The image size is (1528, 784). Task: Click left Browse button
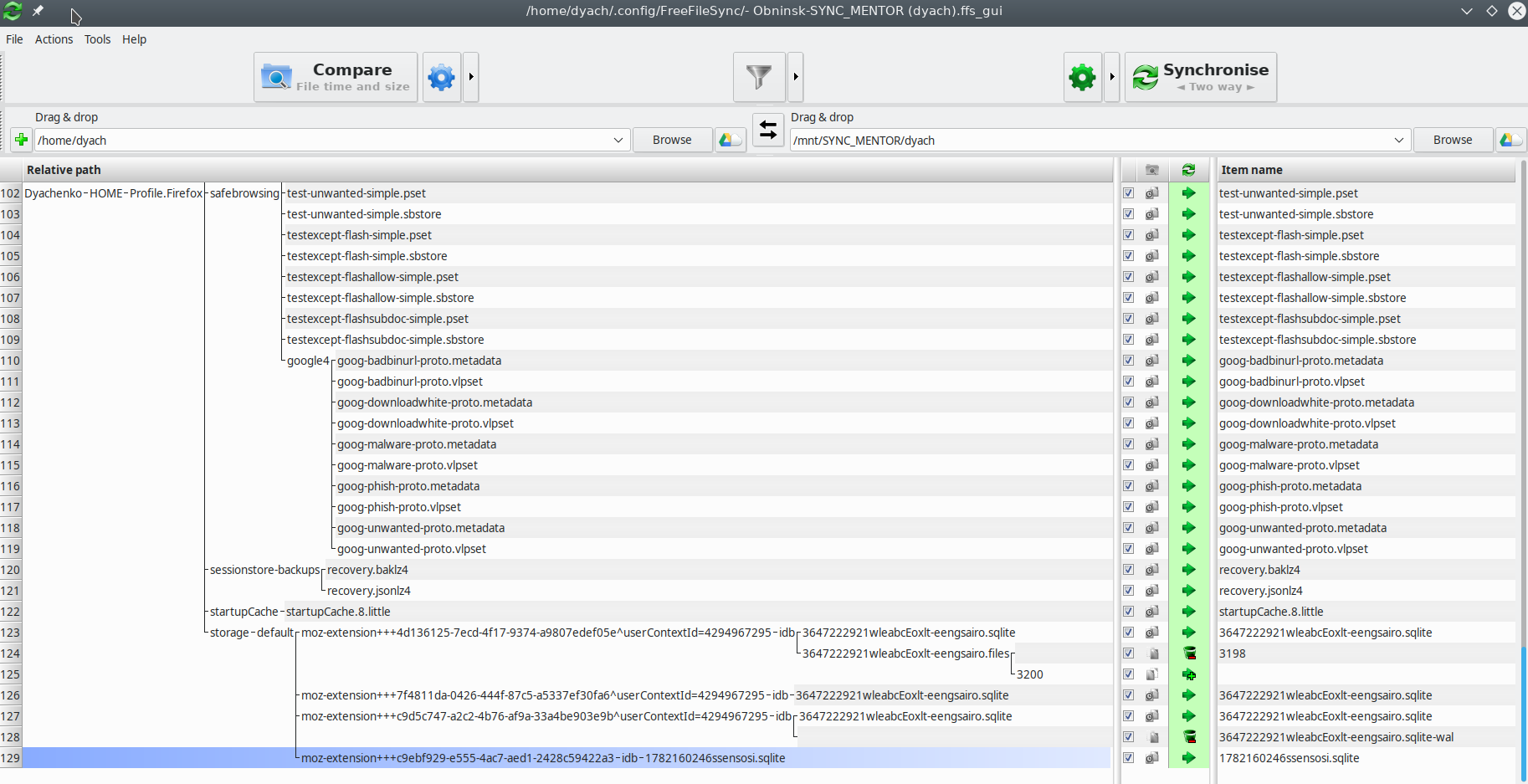672,140
